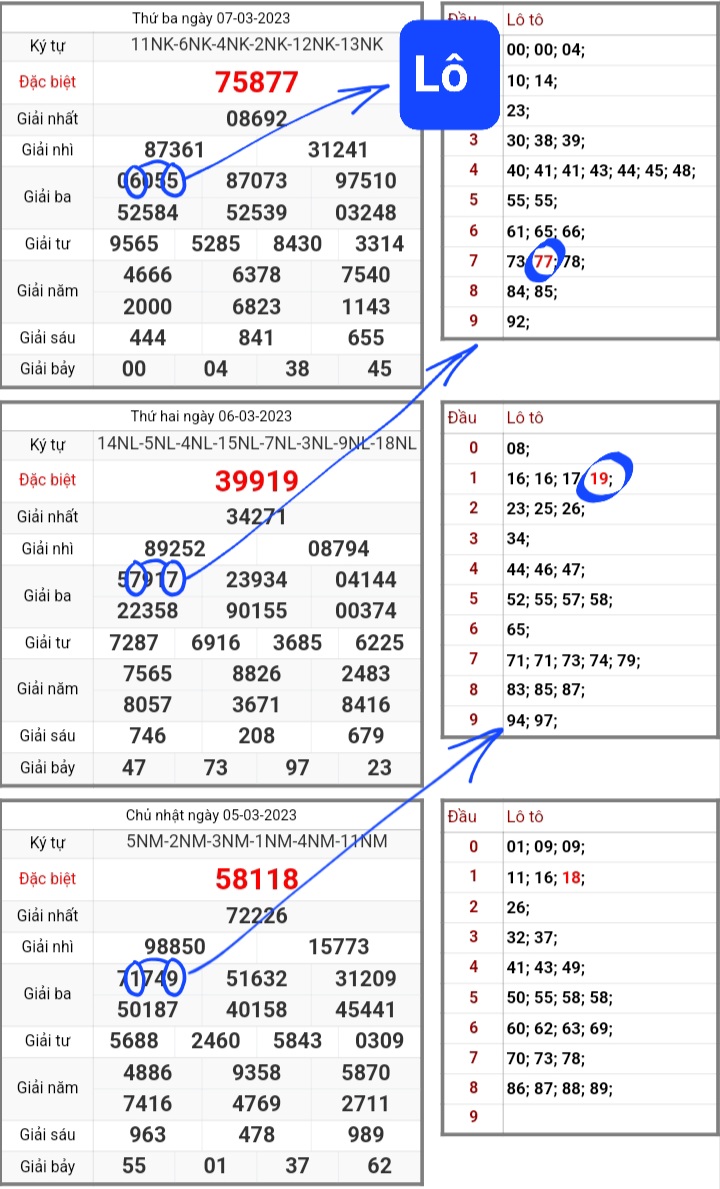Select sixth prize number 989
Image resolution: width=720 pixels, height=1189 pixels.
pyautogui.click(x=366, y=1134)
